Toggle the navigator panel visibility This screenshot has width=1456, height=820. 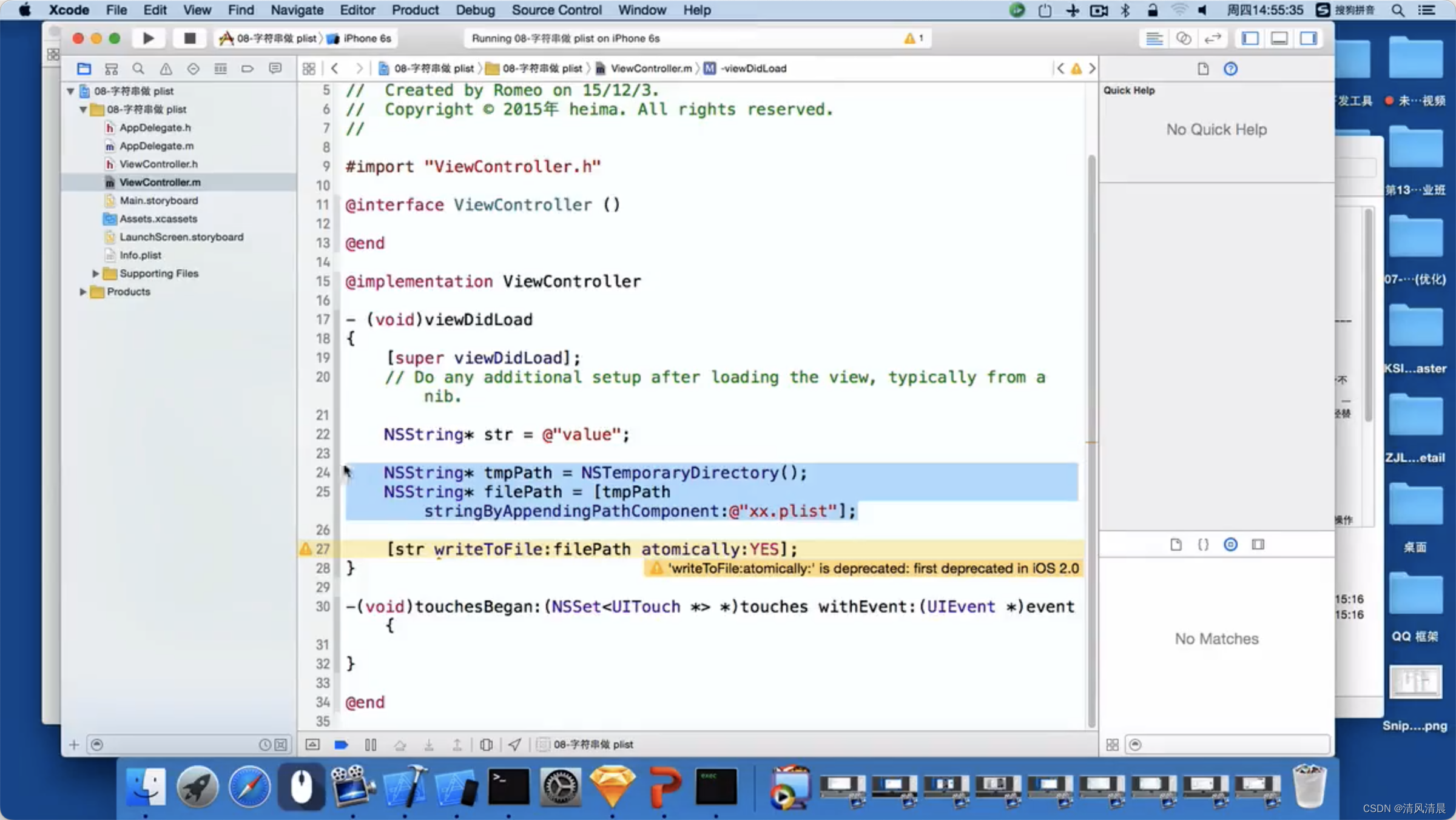coord(1250,38)
